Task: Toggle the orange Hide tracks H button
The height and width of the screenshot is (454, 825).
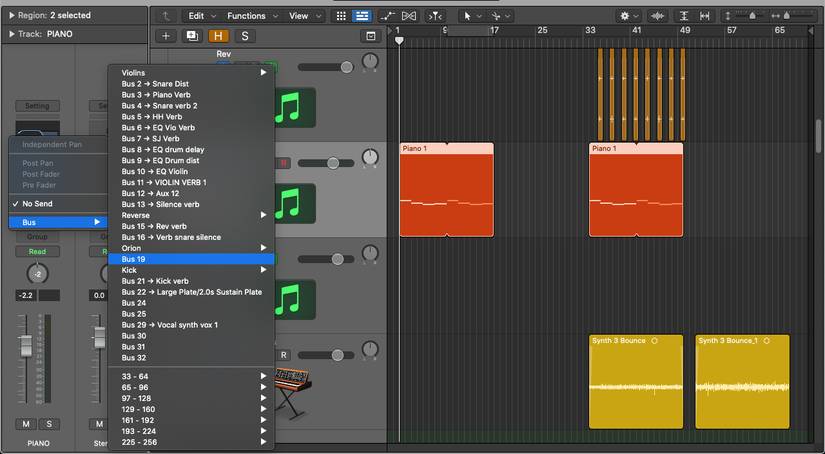Action: coord(218,36)
